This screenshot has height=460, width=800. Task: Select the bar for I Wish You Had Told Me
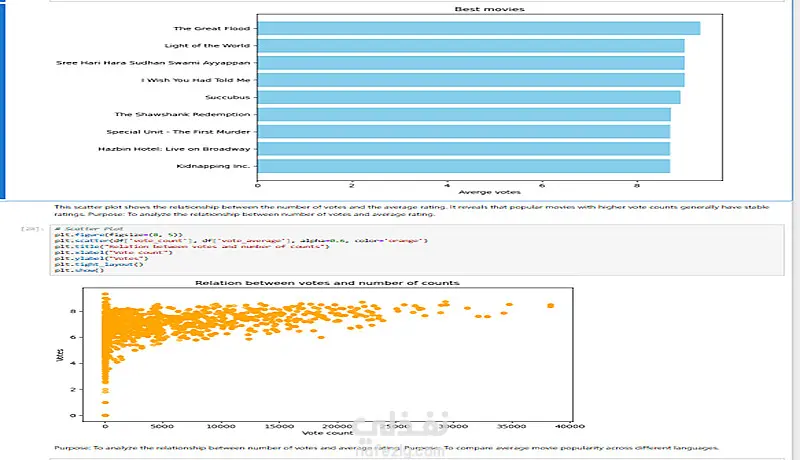tap(471, 80)
